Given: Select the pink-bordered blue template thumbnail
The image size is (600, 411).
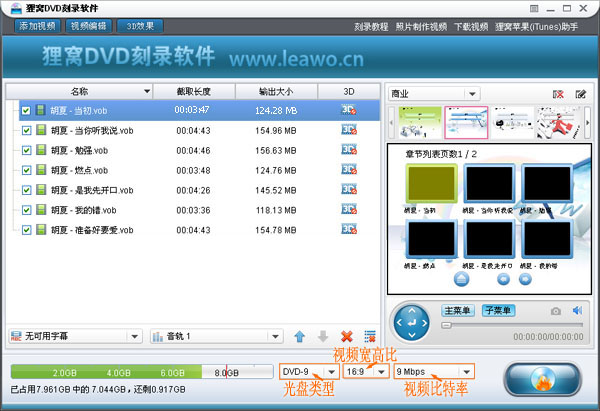Looking at the screenshot, I should coord(466,122).
